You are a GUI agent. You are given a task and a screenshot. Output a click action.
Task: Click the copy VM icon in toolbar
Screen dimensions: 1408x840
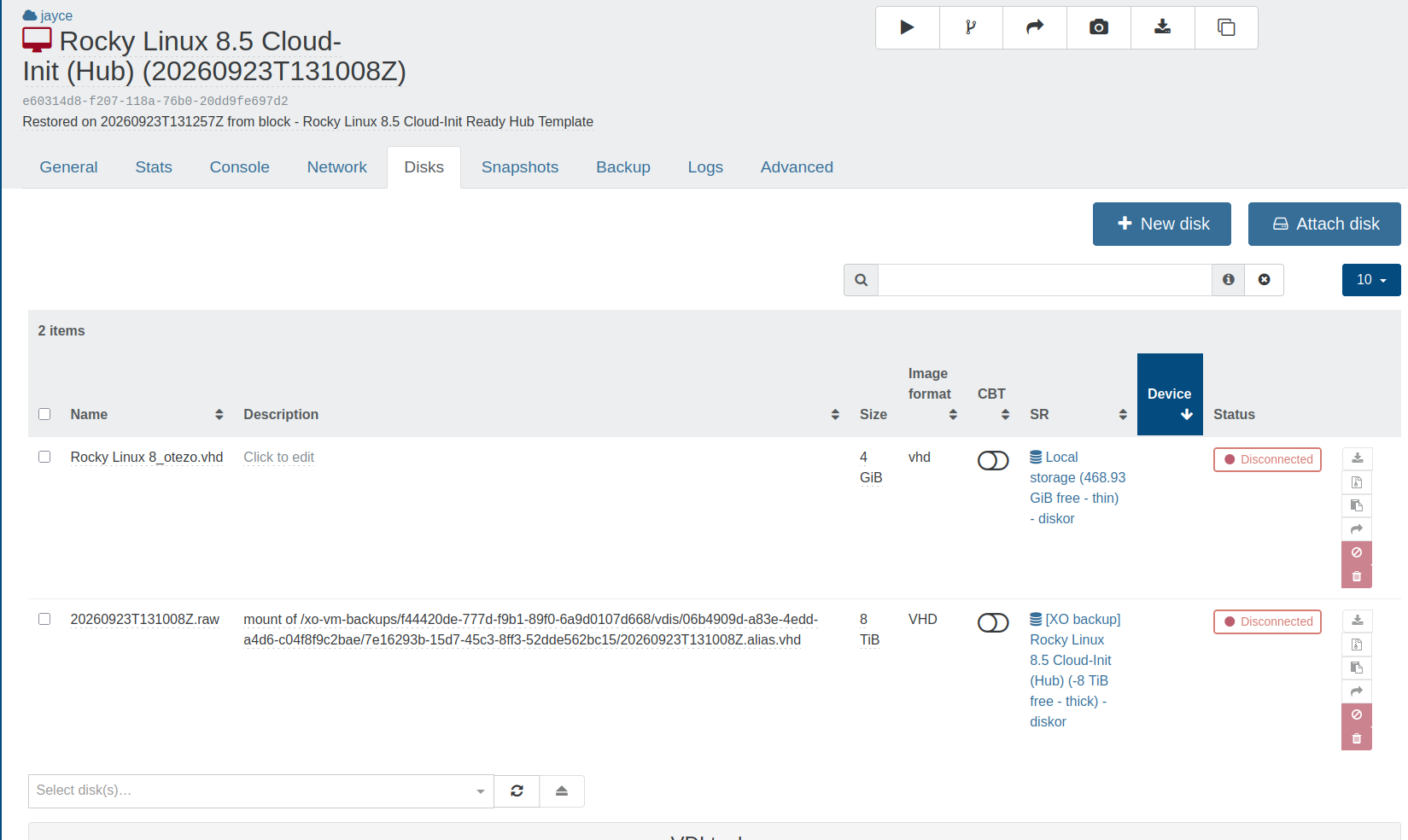point(1226,27)
